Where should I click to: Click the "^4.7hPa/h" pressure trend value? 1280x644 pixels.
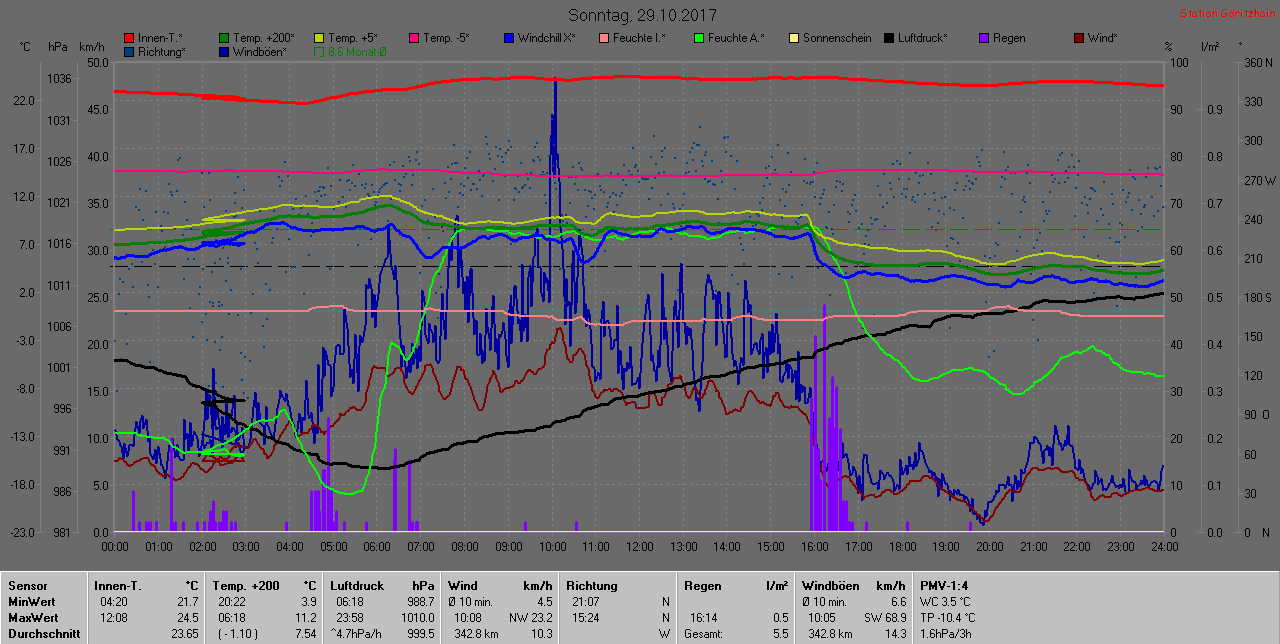357,634
